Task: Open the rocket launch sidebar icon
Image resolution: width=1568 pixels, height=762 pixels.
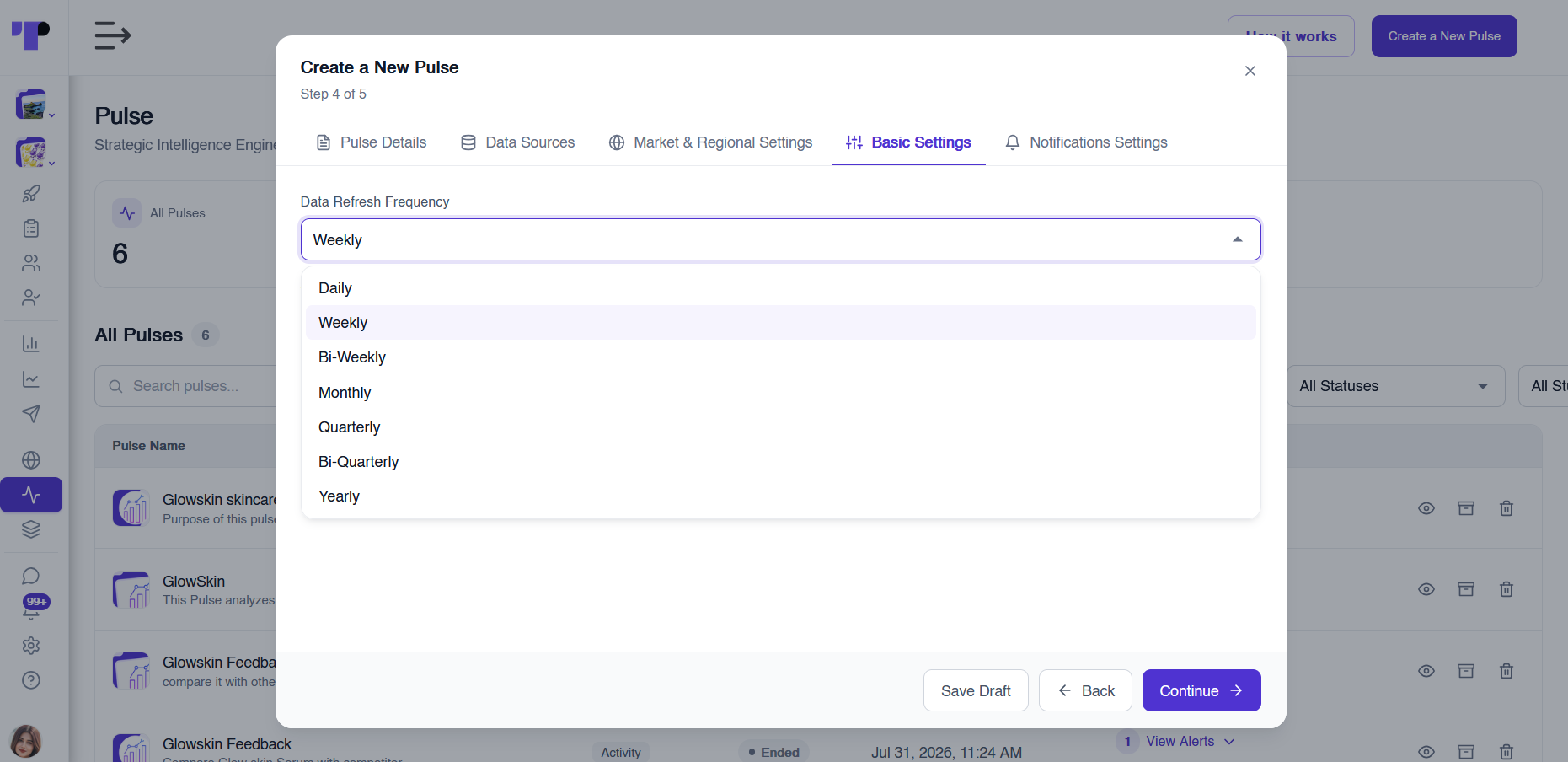Action: point(31,194)
